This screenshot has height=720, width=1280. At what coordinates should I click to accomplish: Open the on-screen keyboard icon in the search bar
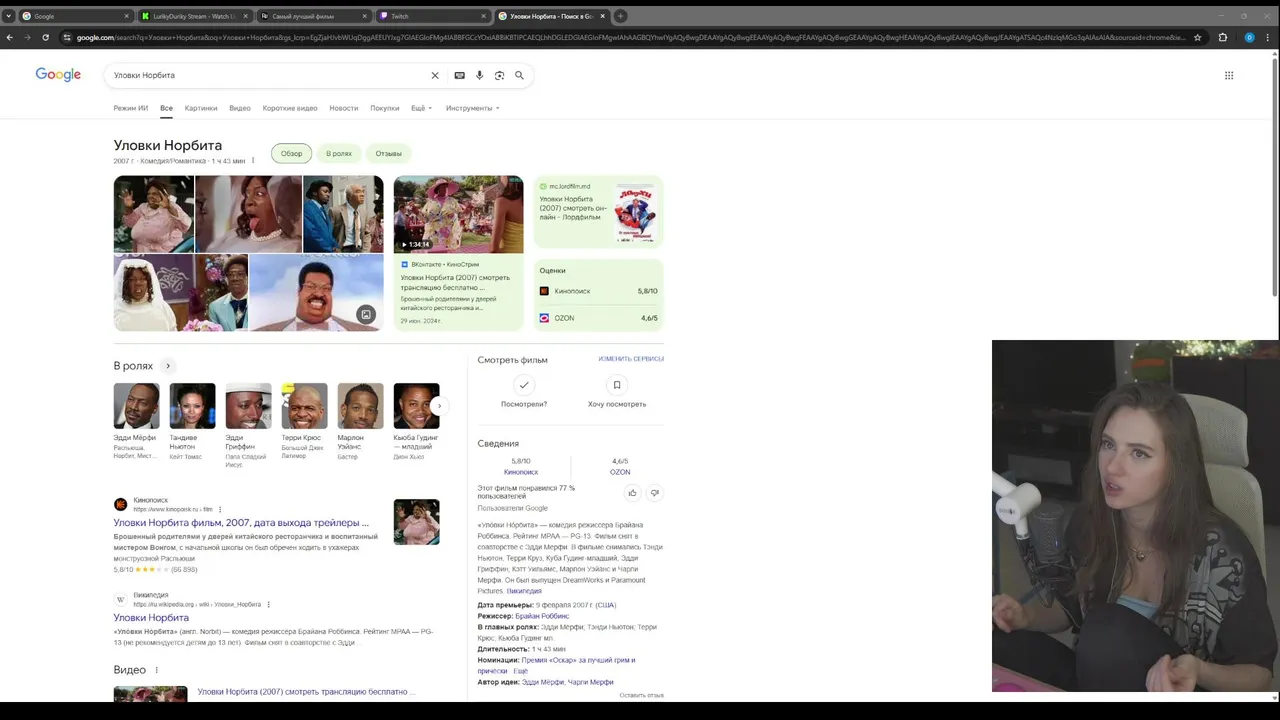(459, 75)
